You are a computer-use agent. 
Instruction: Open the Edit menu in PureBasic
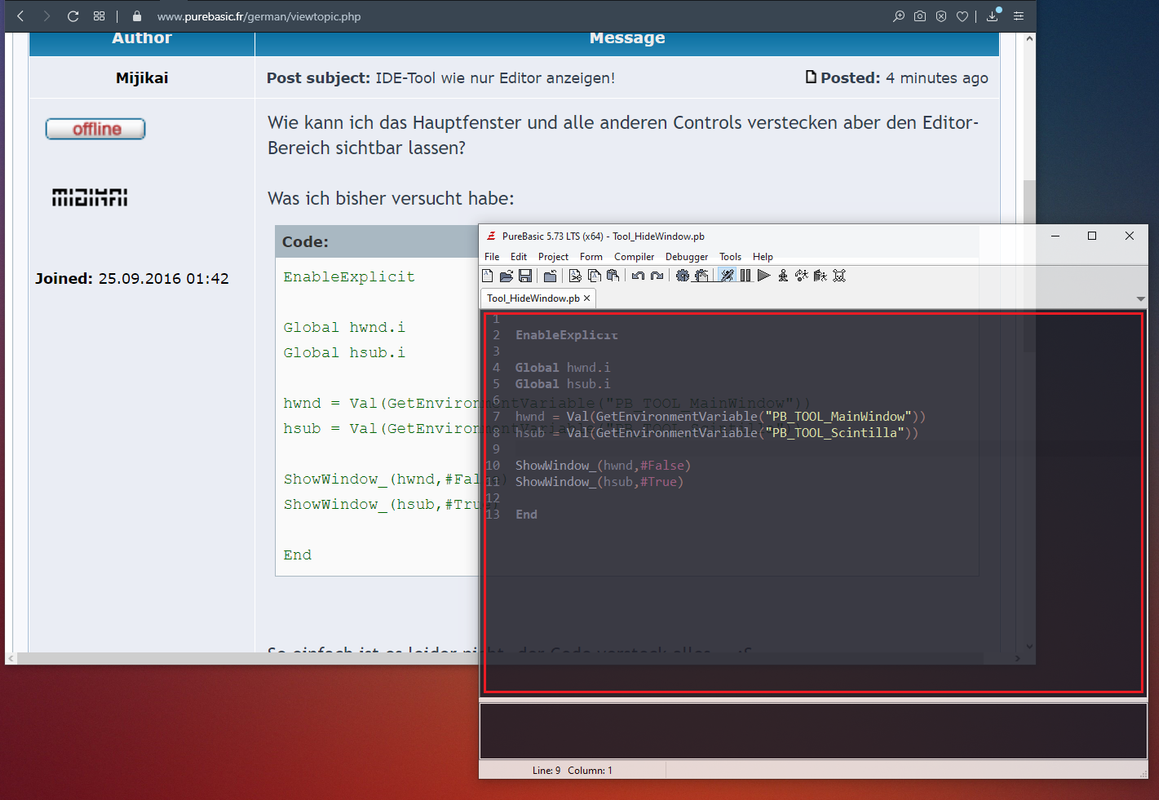518,257
